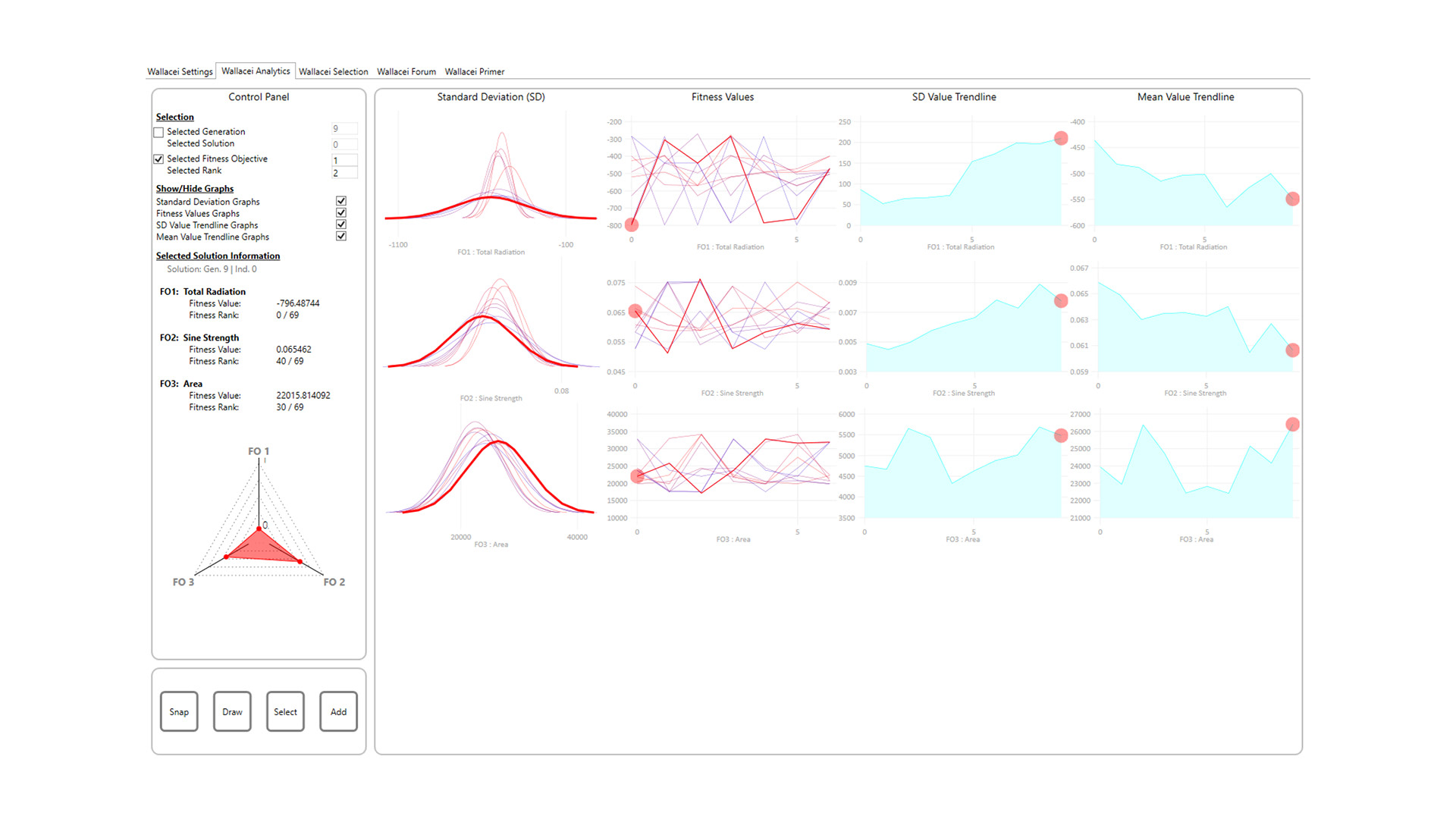The height and width of the screenshot is (819, 1456).
Task: Switch to Wallacei Settings tab
Action: pos(180,71)
